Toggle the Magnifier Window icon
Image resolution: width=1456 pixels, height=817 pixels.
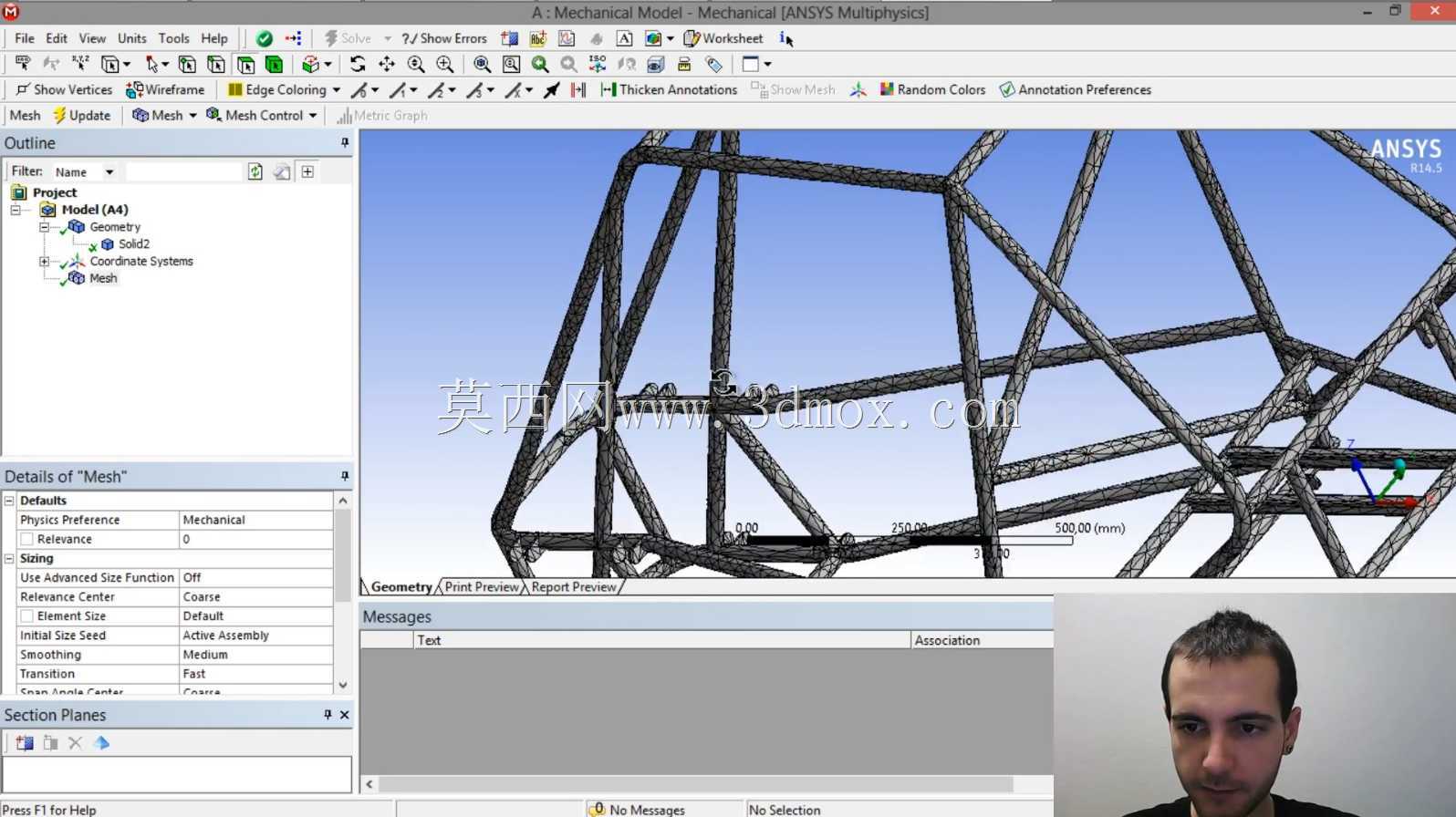[511, 64]
